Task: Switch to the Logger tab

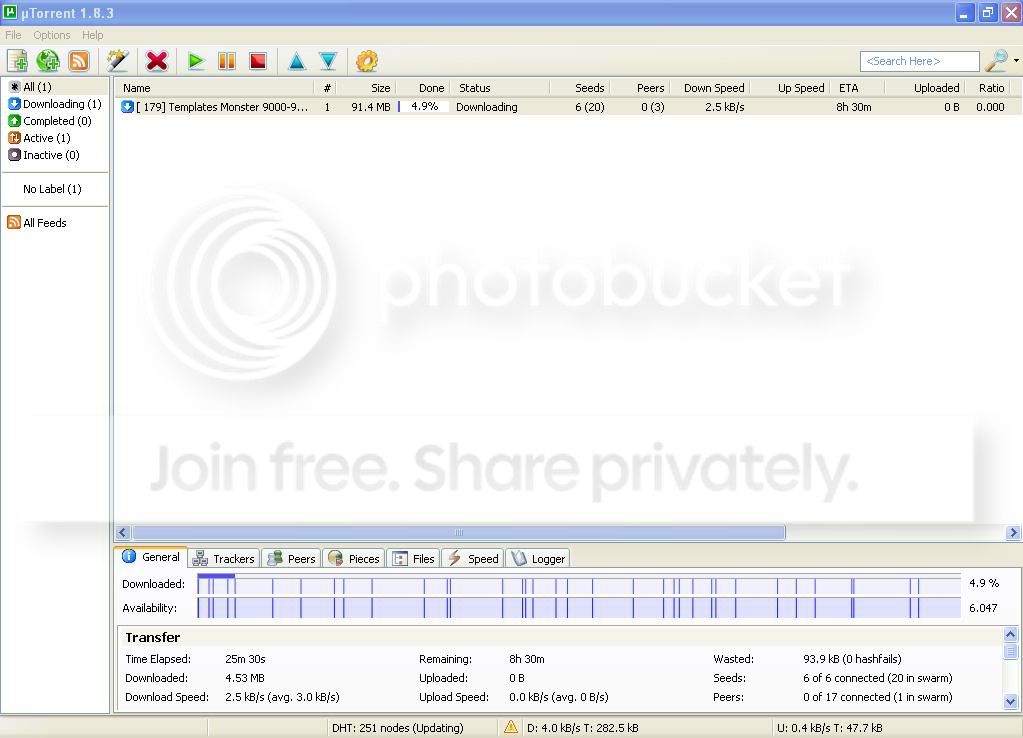Action: click(538, 559)
